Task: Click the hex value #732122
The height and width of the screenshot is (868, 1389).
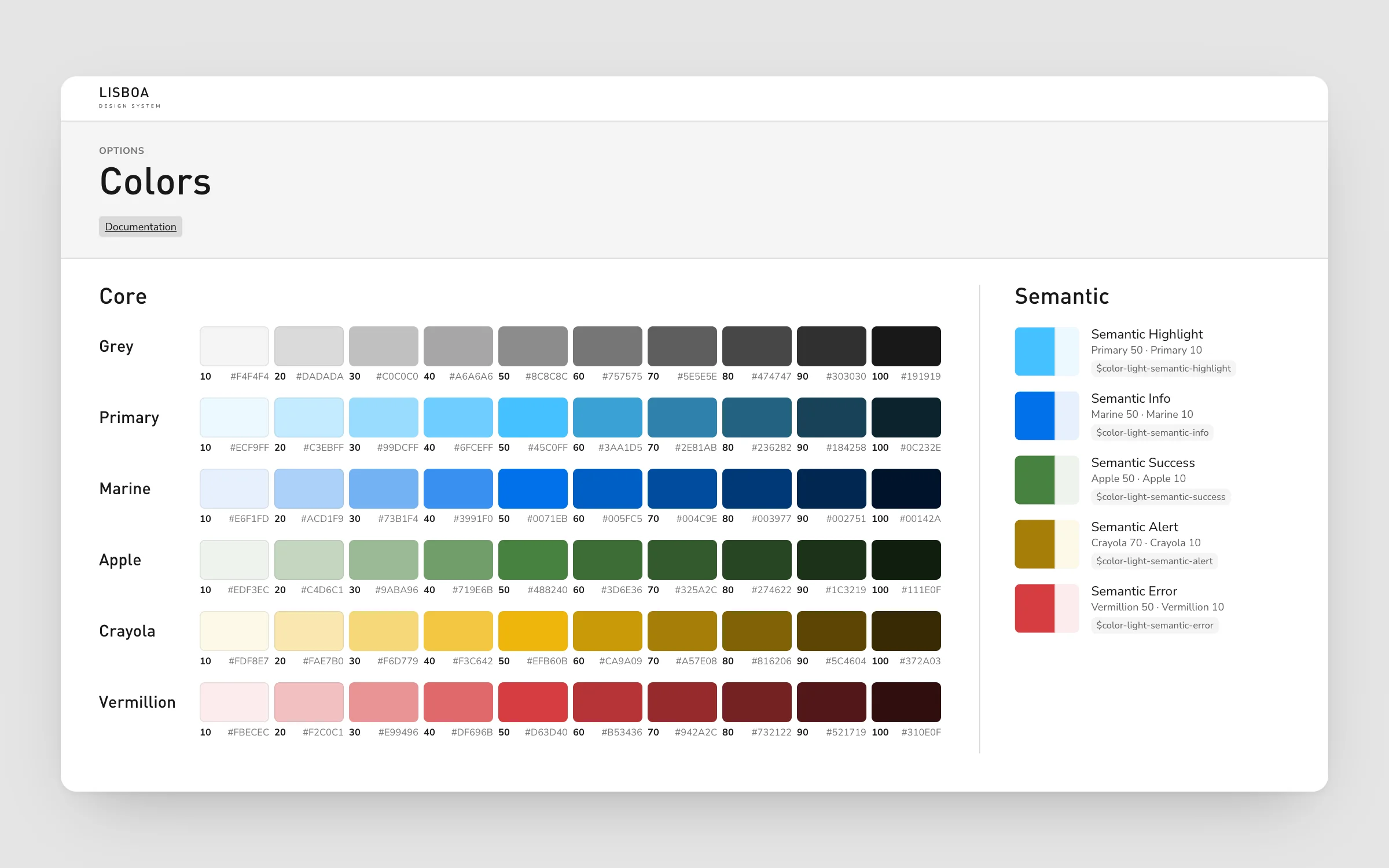Action: pos(771,733)
